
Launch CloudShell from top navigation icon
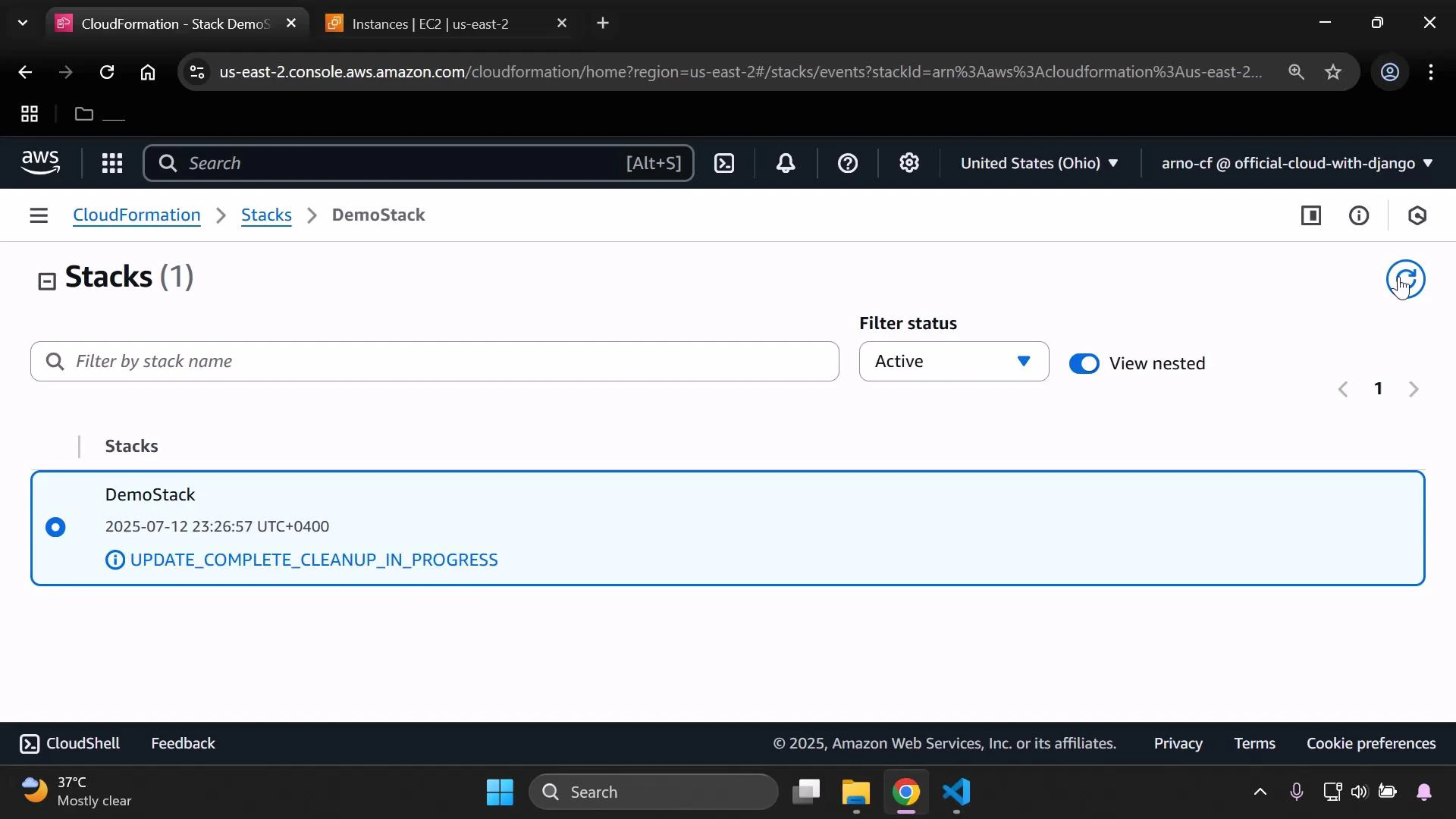(x=724, y=163)
